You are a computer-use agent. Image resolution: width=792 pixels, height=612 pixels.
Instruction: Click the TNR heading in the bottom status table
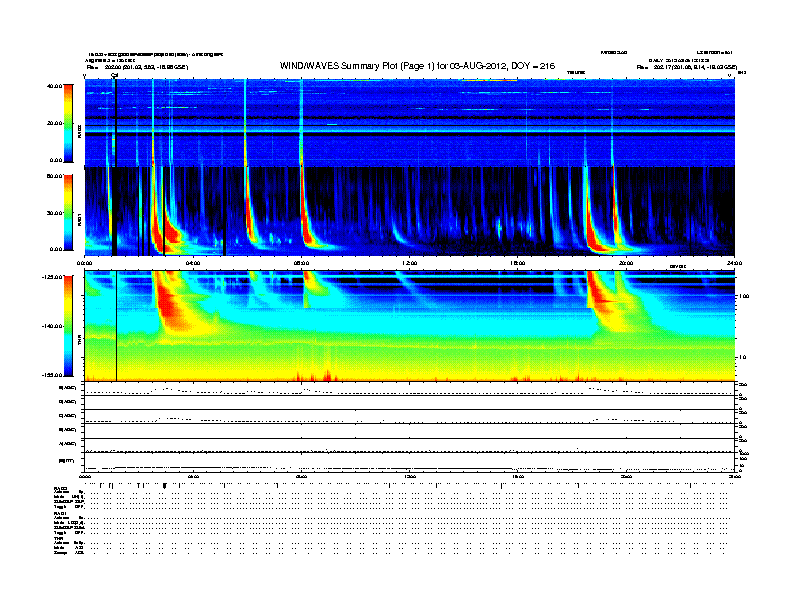(58, 538)
